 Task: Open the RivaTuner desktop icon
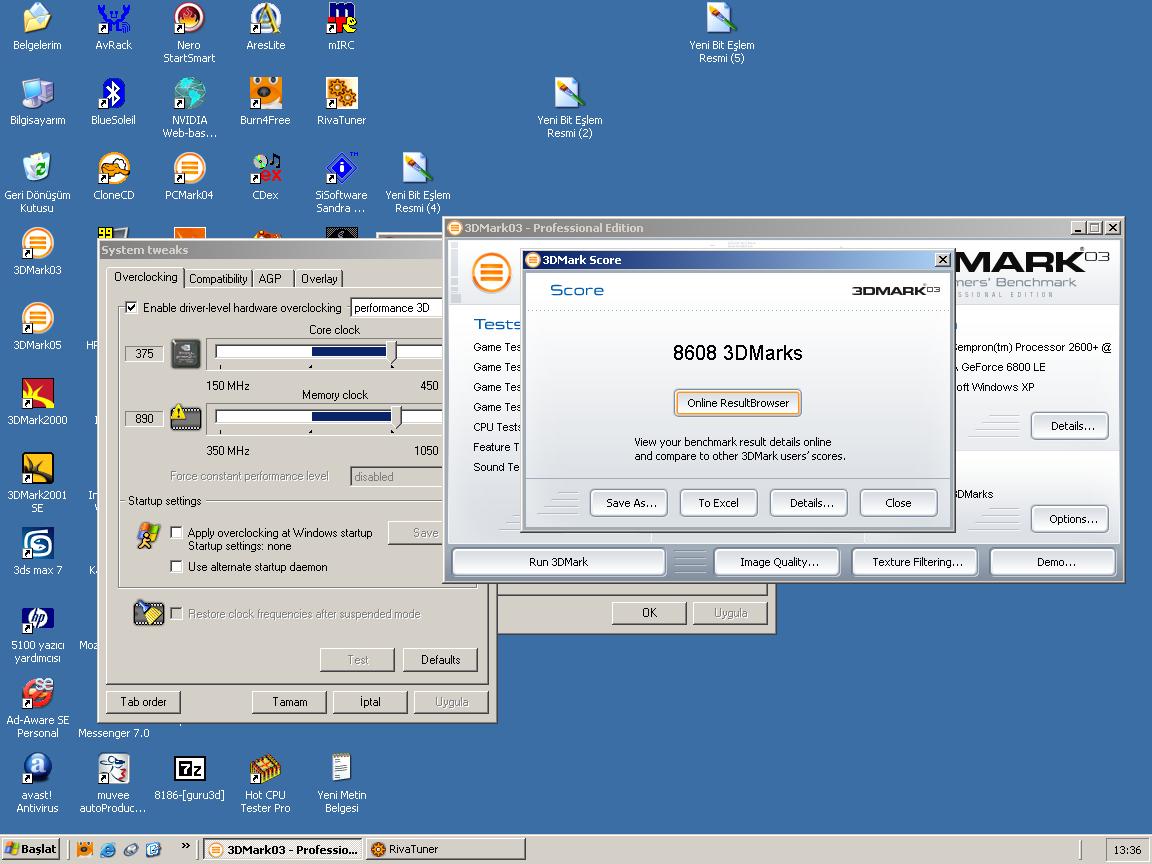(x=342, y=95)
